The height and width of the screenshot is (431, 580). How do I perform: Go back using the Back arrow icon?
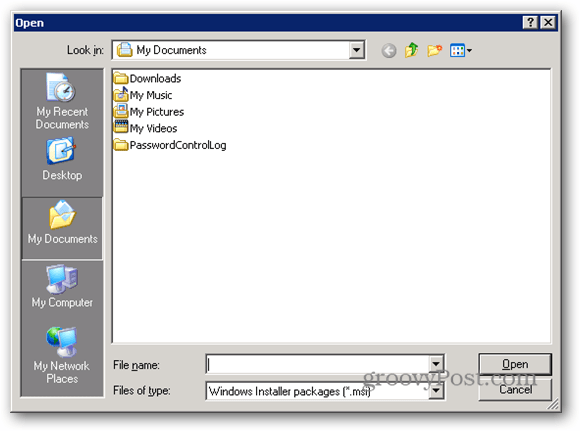(x=389, y=50)
